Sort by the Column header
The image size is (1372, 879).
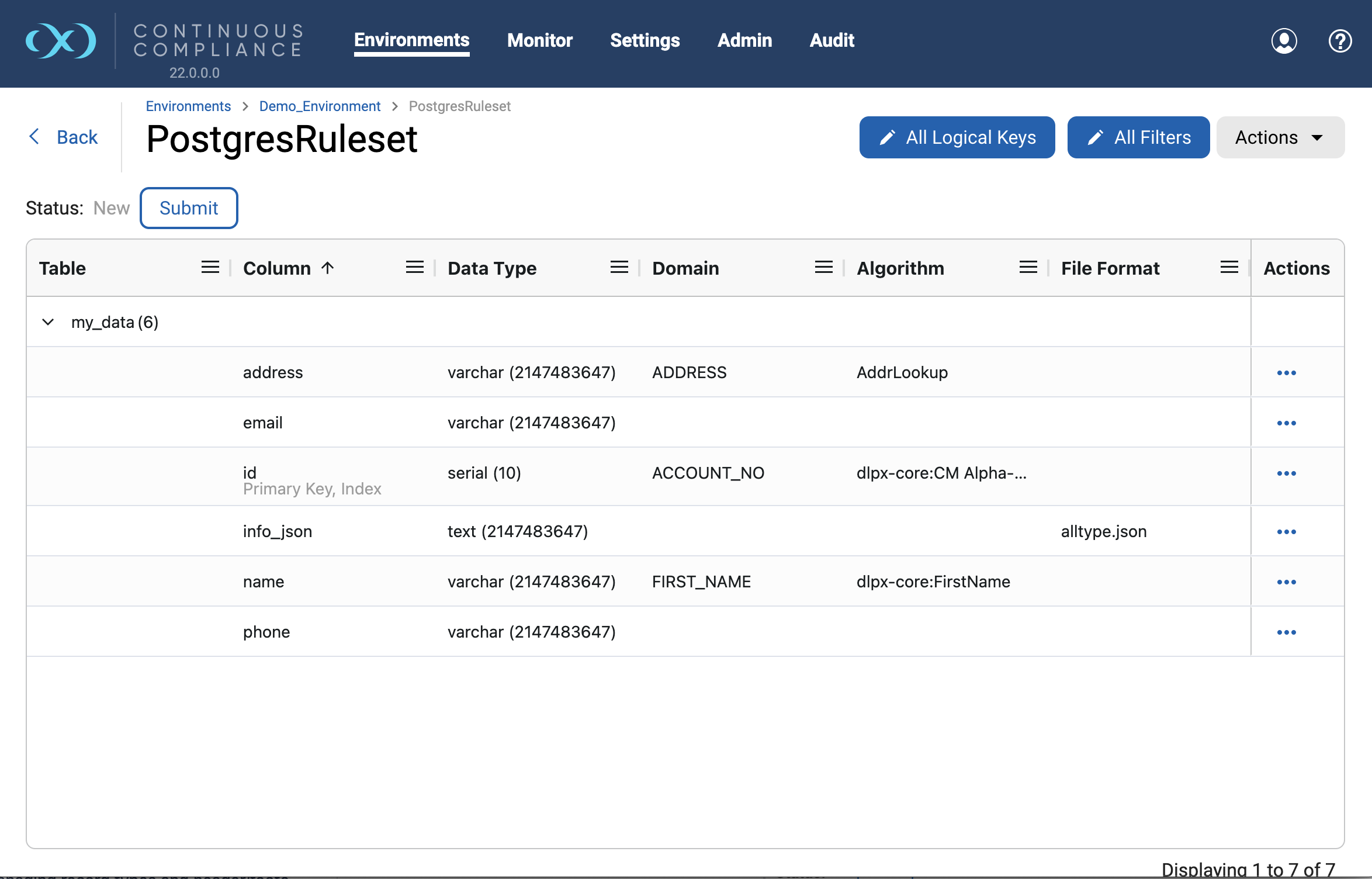(x=277, y=268)
